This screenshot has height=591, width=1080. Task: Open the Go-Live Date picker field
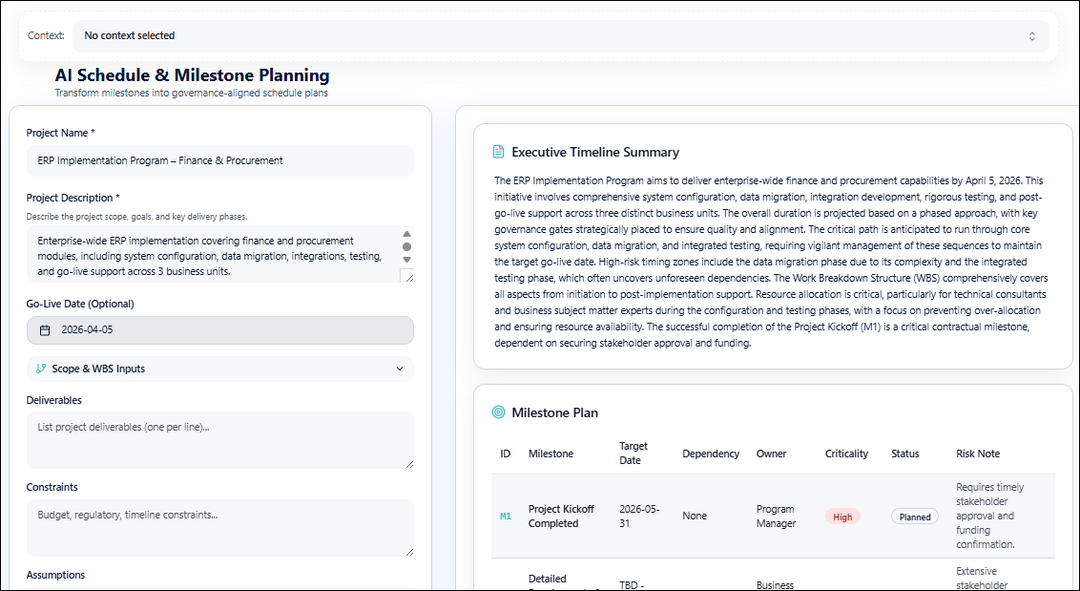point(220,330)
